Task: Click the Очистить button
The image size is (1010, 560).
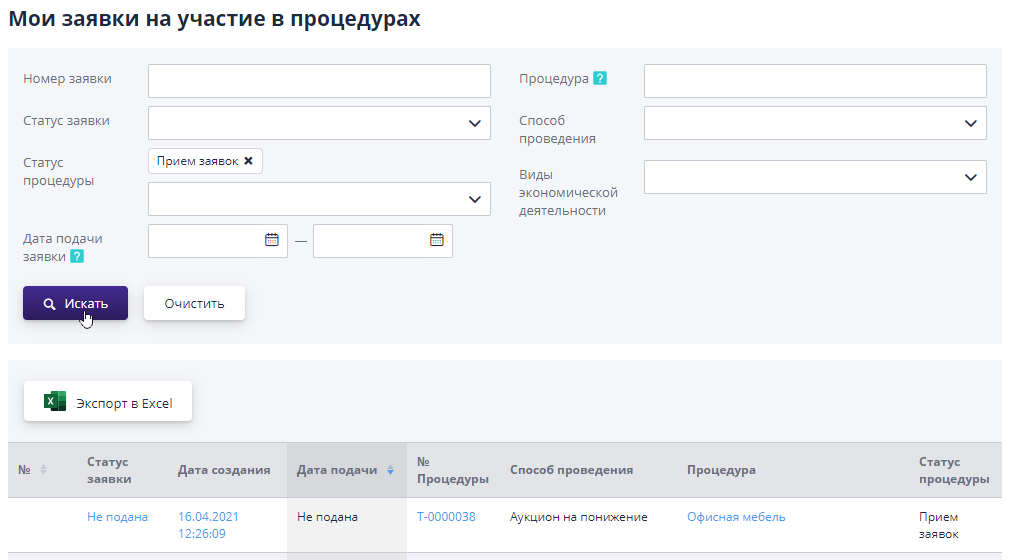Action: 194,303
